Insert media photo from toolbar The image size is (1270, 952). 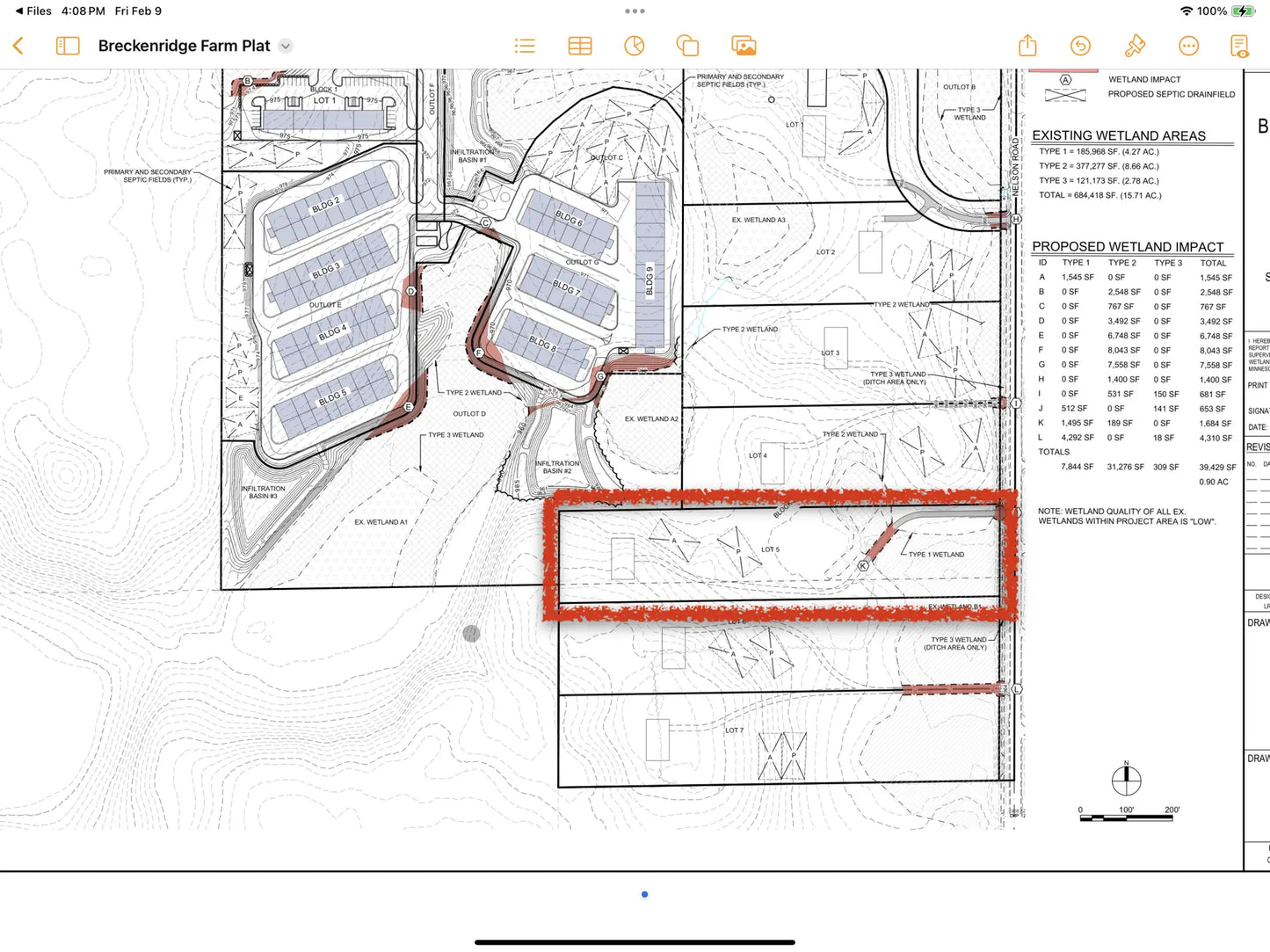[x=744, y=46]
